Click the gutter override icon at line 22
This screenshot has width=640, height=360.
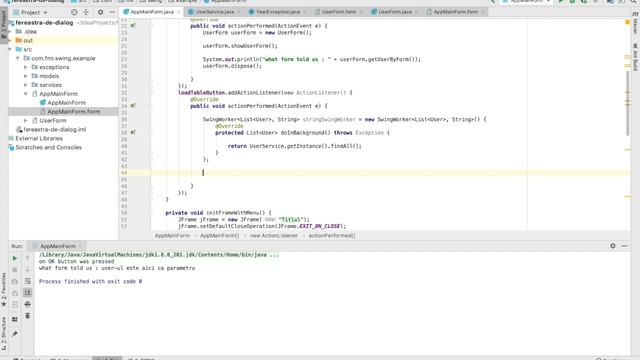tap(133, 25)
